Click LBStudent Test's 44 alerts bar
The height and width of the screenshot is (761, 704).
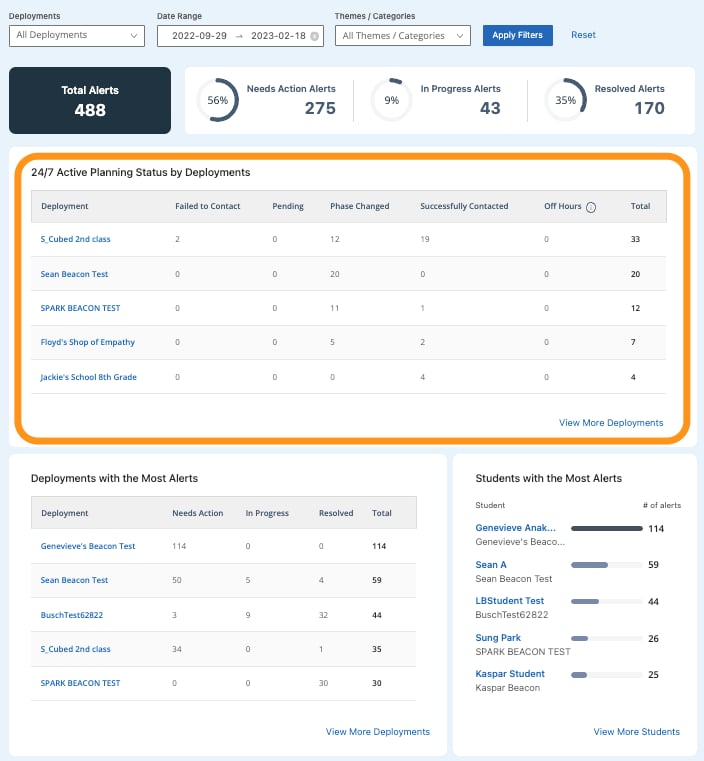click(607, 601)
